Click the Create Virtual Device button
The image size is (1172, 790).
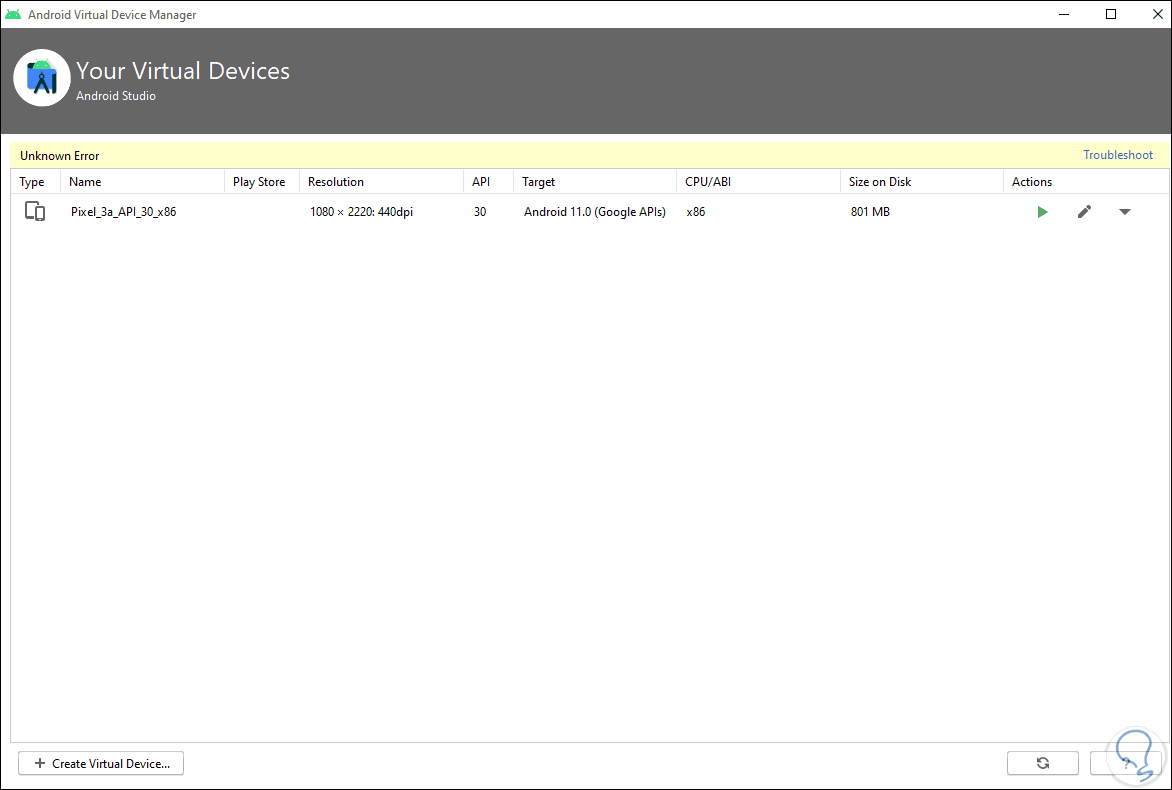tap(101, 763)
